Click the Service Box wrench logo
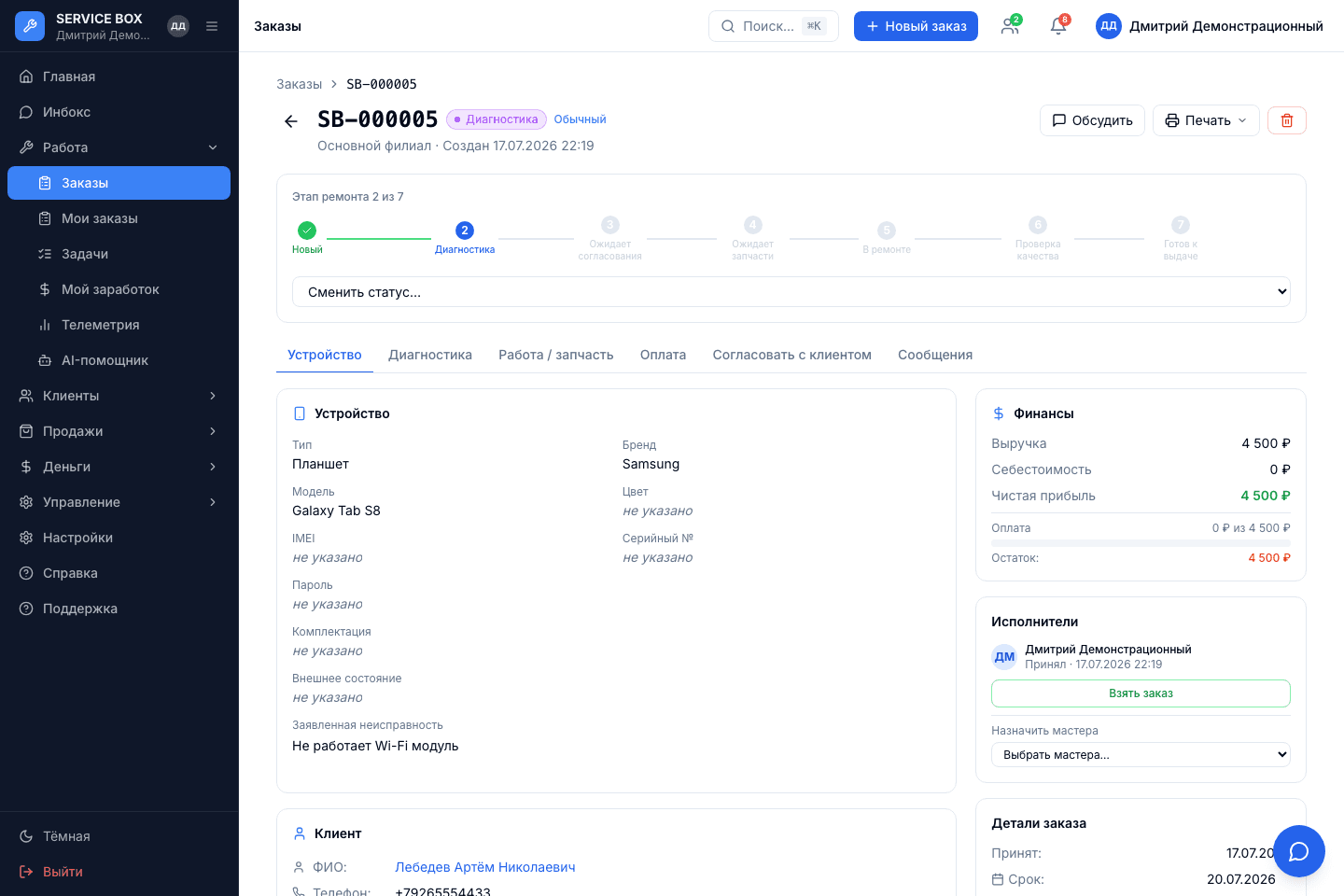Screen dimensions: 1344x896 click(x=30, y=26)
